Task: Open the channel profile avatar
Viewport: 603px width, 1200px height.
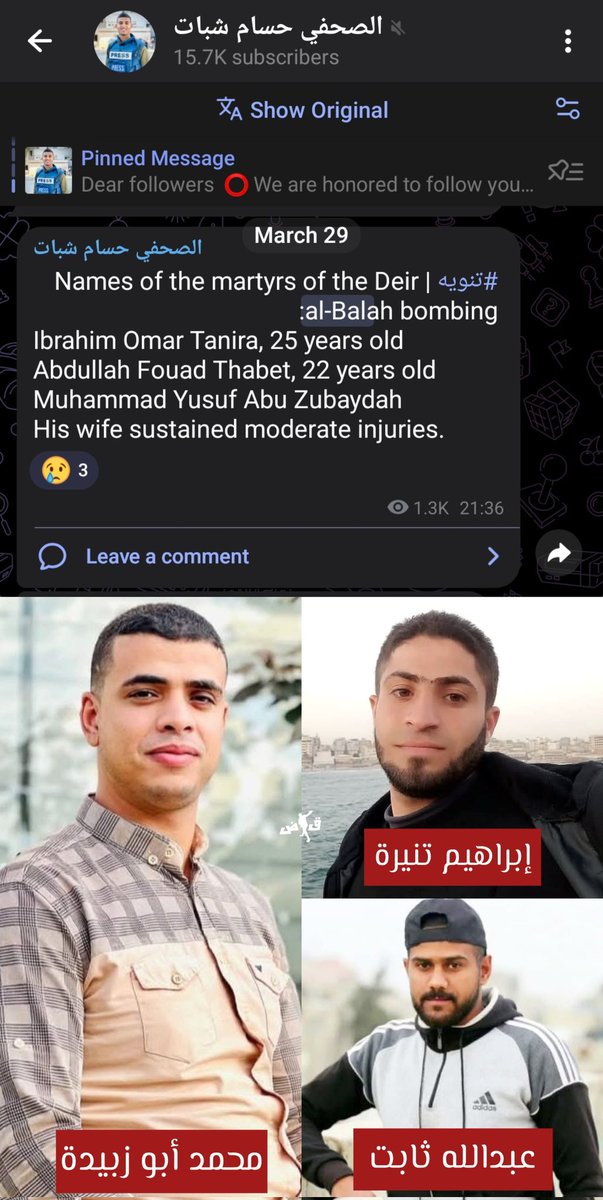Action: tap(125, 42)
